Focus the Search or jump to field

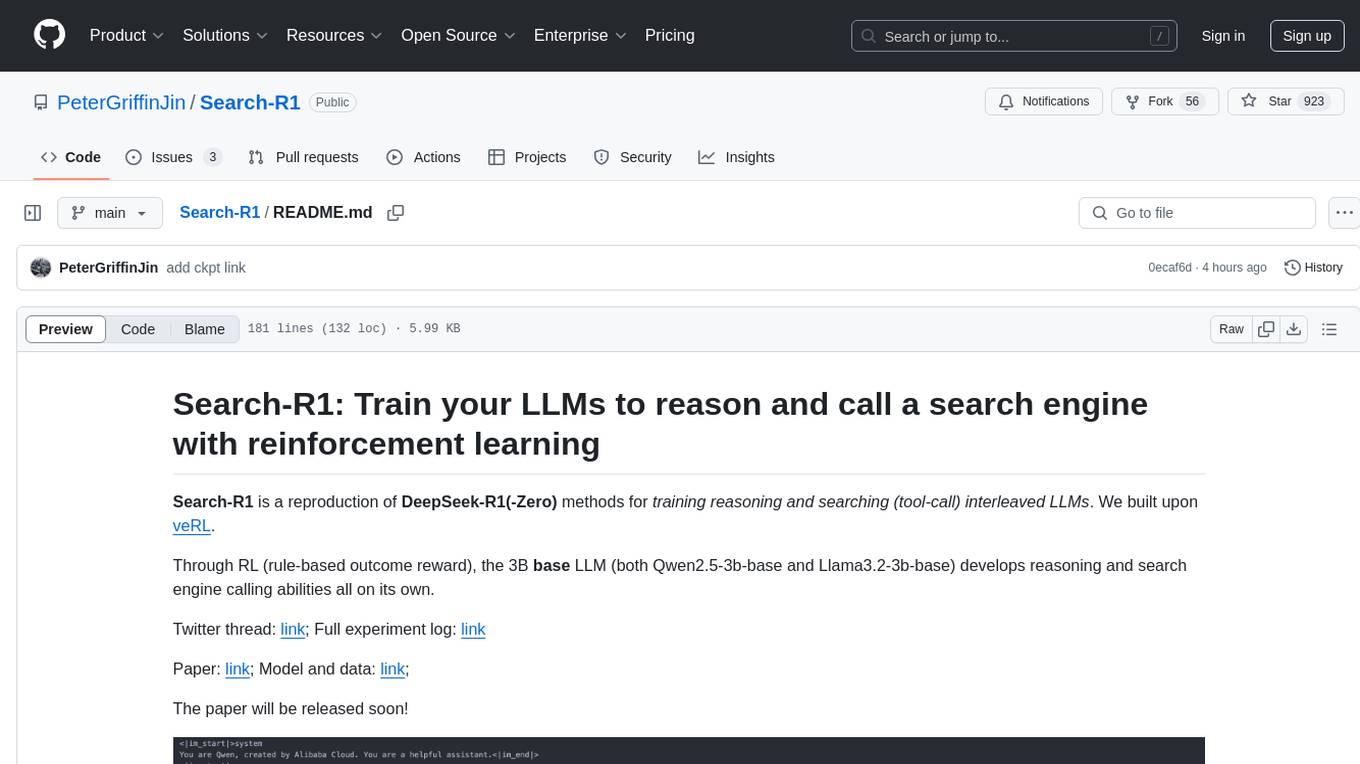point(1014,36)
